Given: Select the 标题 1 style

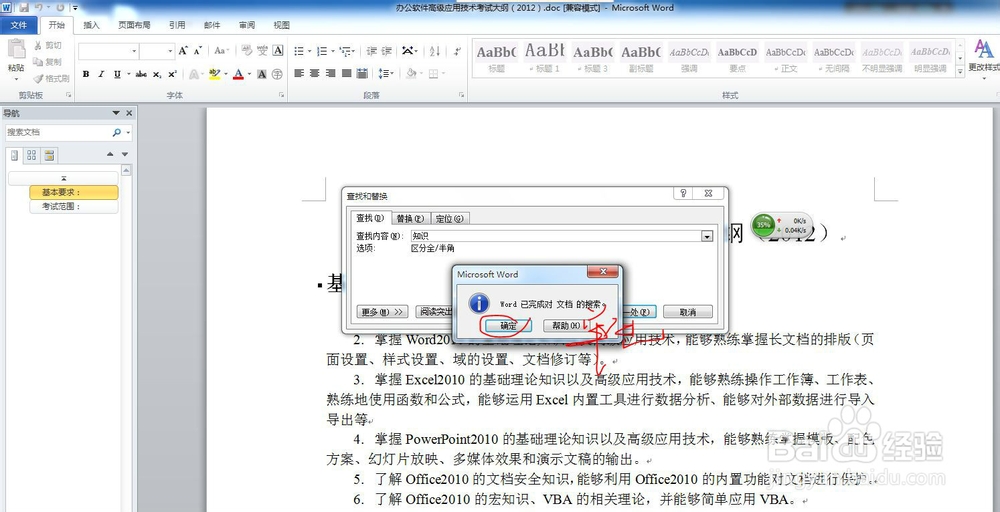Looking at the screenshot, I should click(x=545, y=56).
